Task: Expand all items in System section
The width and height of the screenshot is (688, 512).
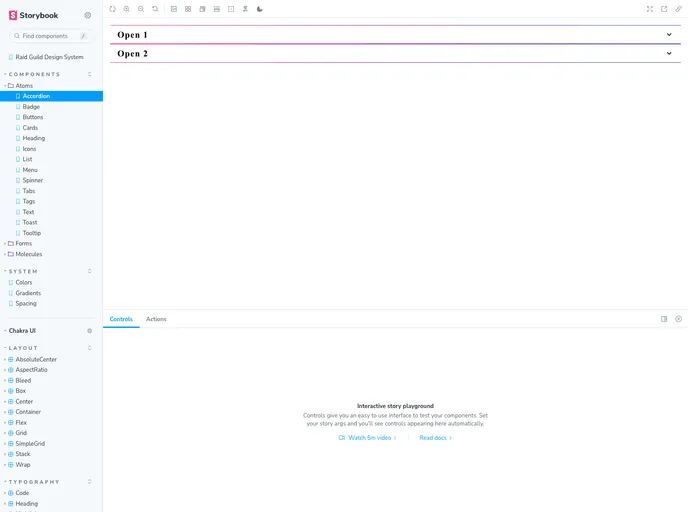Action: (90, 271)
